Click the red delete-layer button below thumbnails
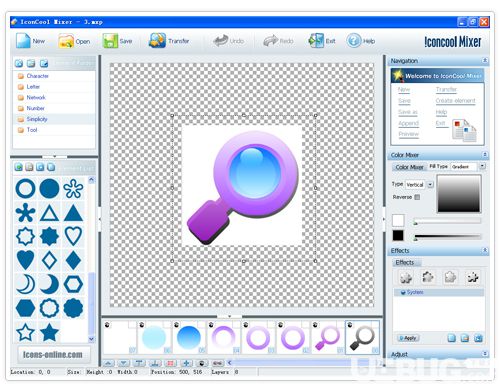The height and width of the screenshot is (392, 500). [170, 363]
